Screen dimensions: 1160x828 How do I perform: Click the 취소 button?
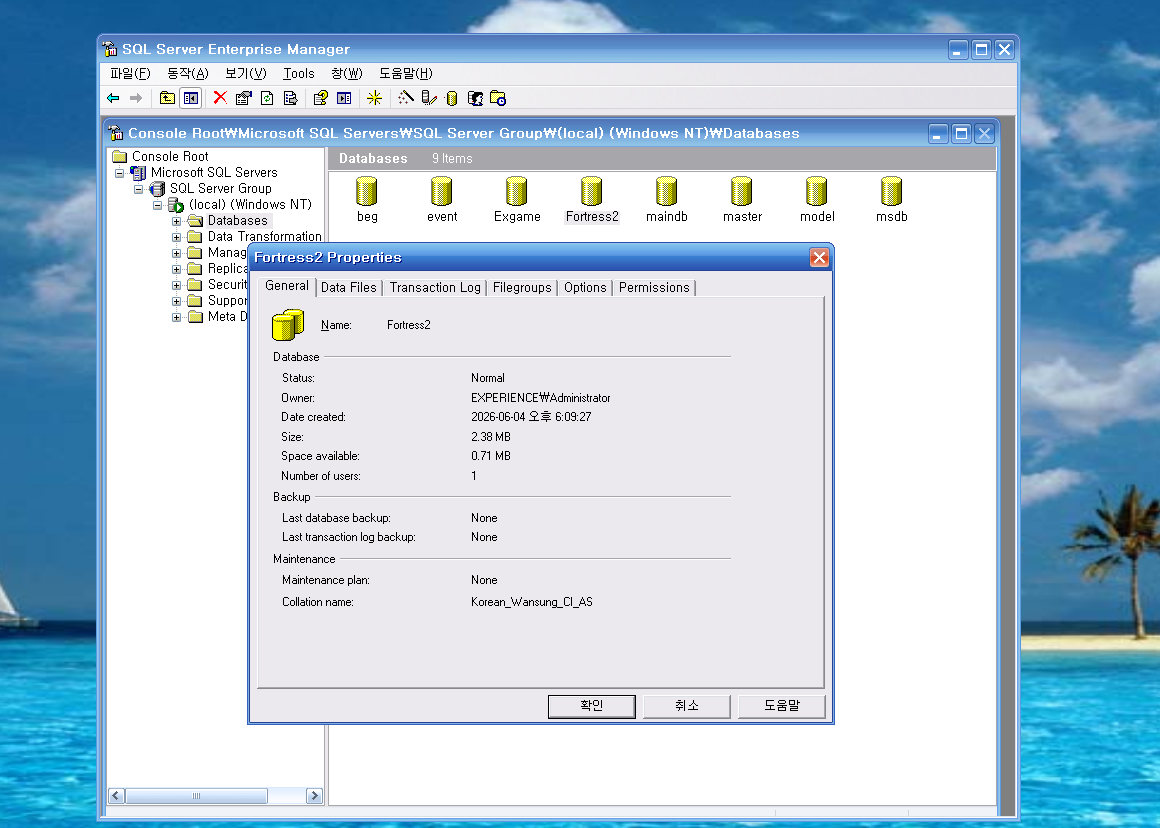pos(687,706)
